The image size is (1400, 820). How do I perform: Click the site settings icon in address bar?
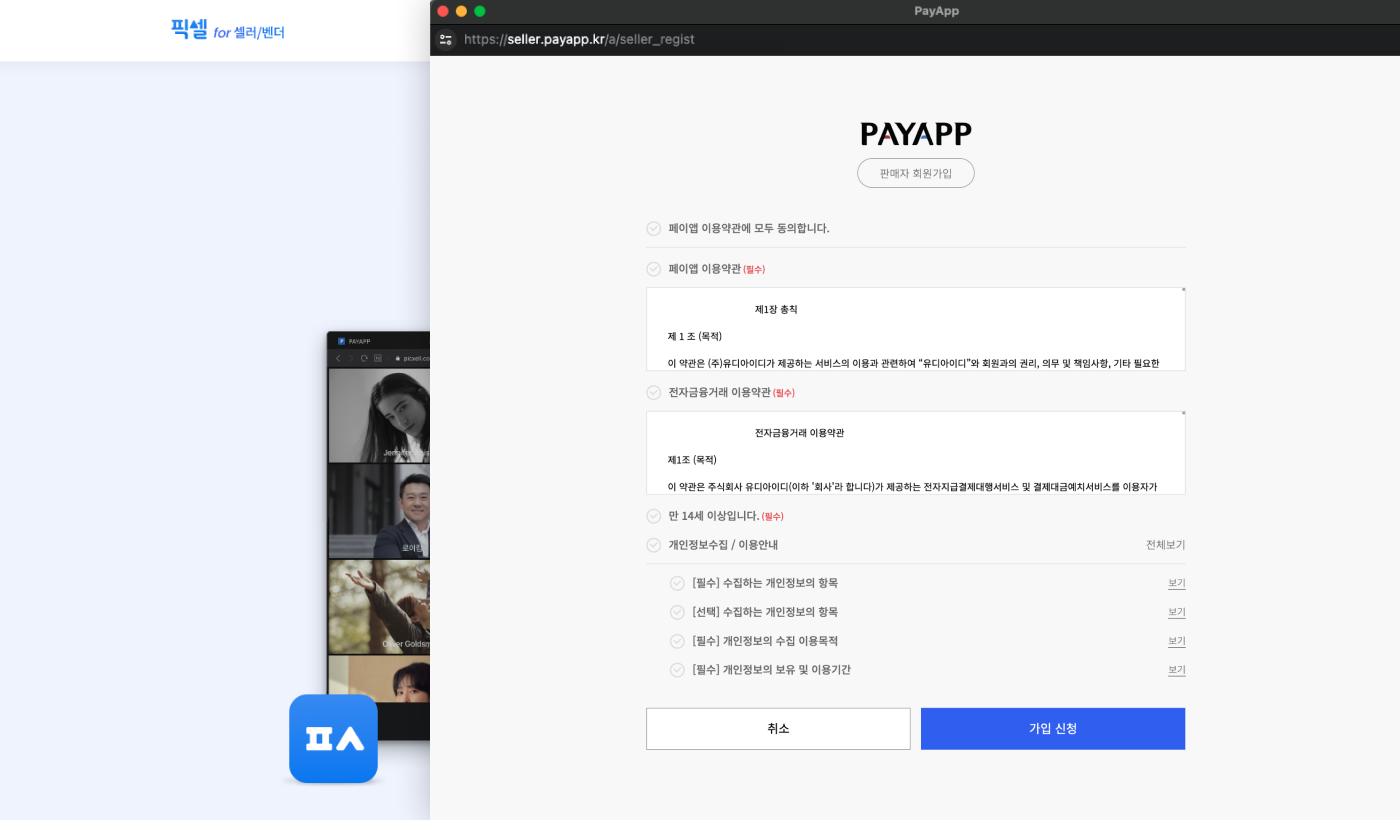446,40
